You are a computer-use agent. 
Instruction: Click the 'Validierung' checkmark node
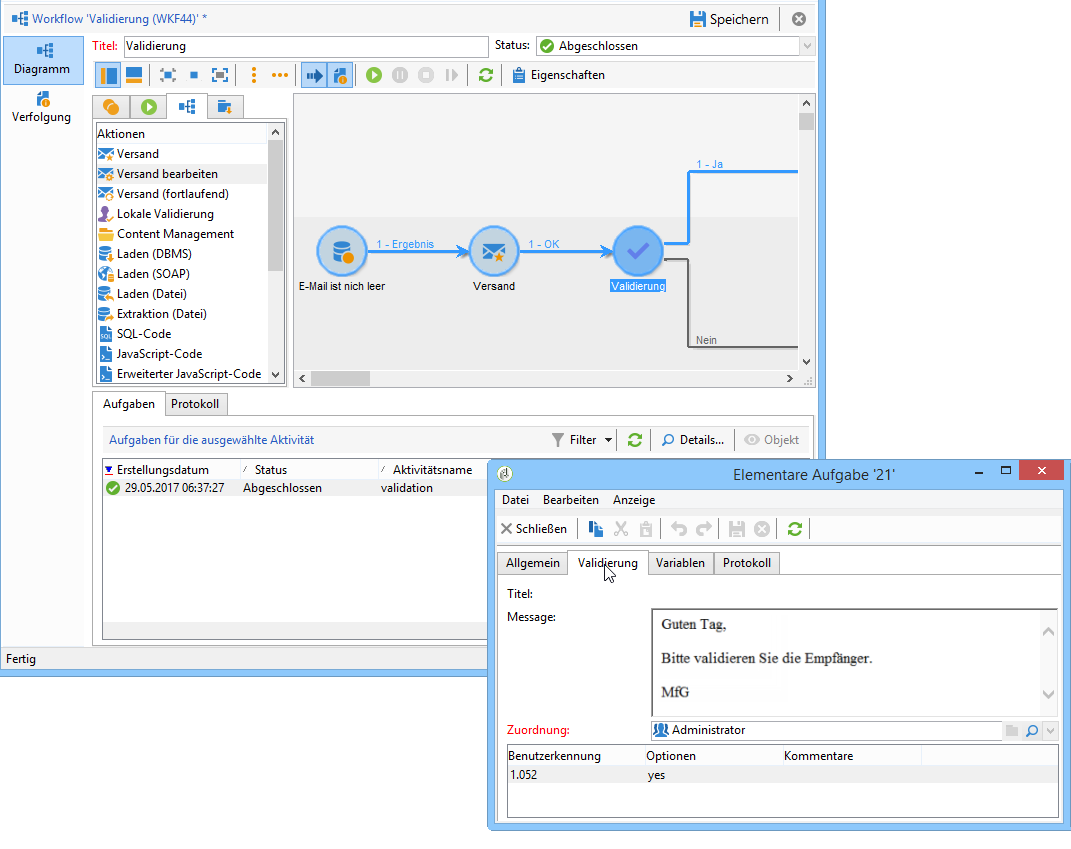tap(638, 251)
